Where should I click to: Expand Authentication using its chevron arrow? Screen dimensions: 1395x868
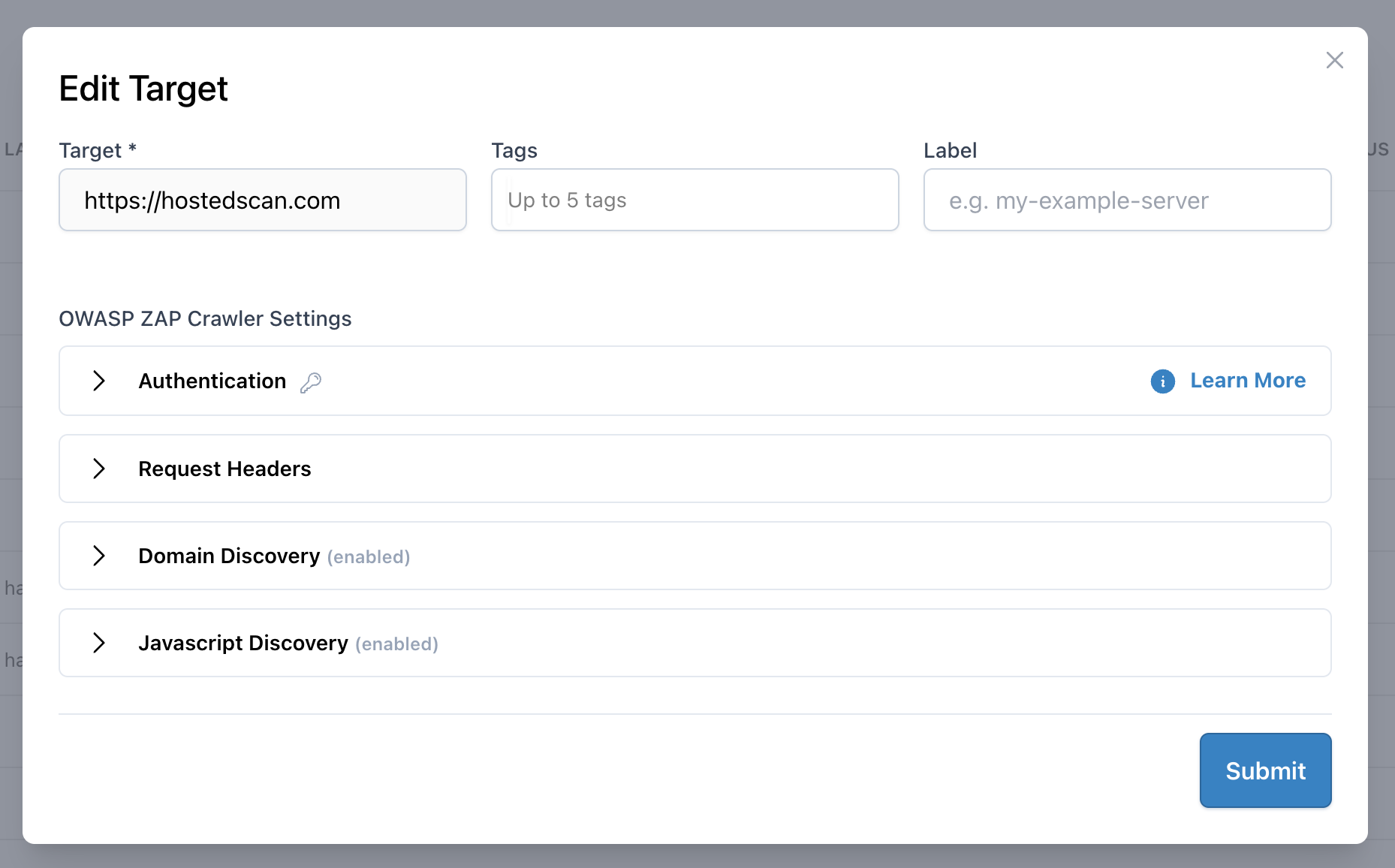click(99, 381)
